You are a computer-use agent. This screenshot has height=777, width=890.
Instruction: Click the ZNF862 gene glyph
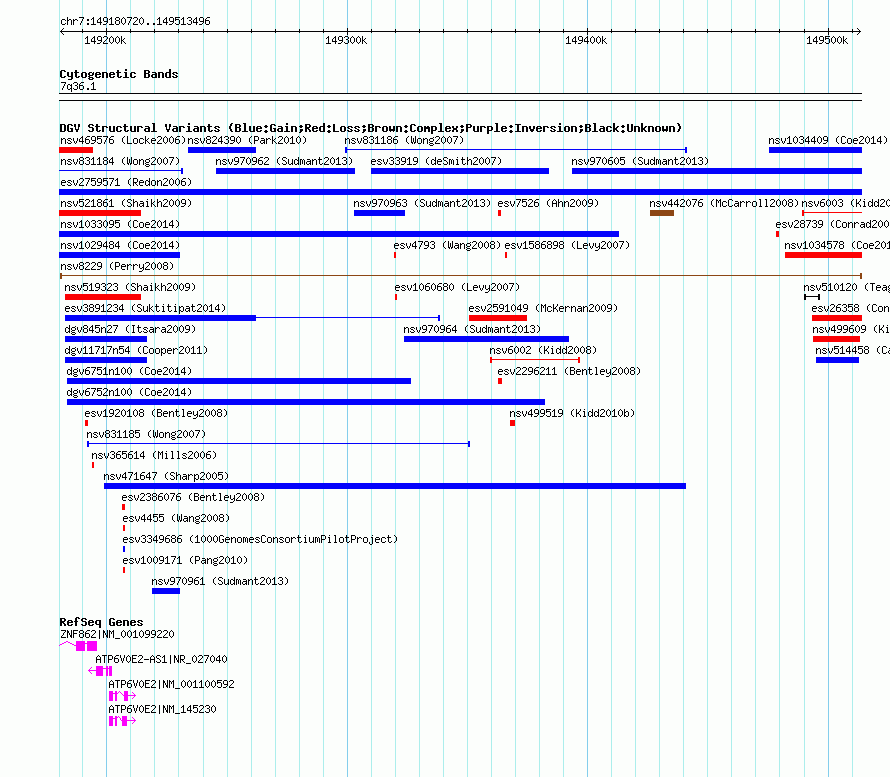point(78,646)
